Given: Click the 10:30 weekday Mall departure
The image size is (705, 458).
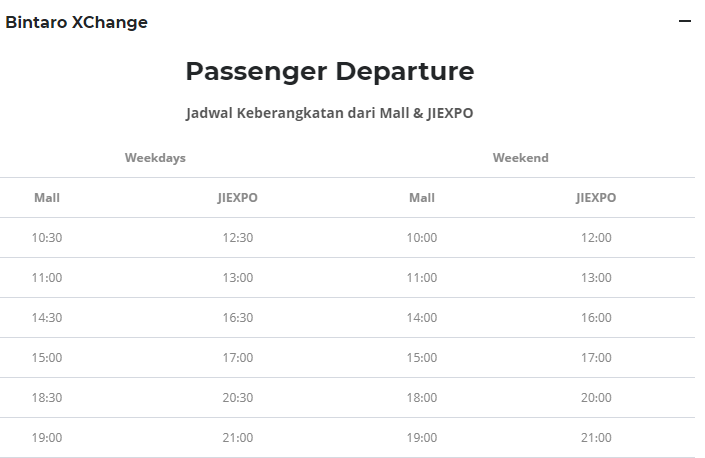Looking at the screenshot, I should coord(47,238).
